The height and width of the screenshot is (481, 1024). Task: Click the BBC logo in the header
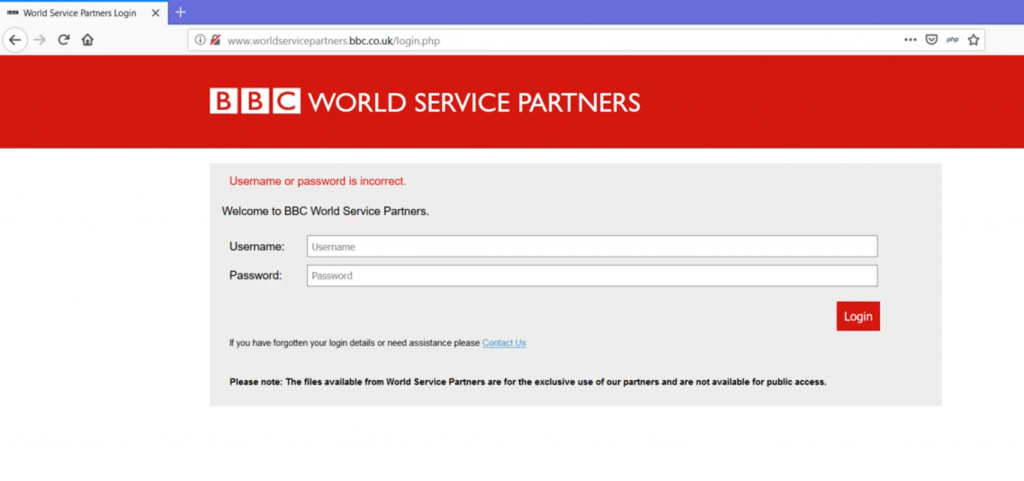255,101
